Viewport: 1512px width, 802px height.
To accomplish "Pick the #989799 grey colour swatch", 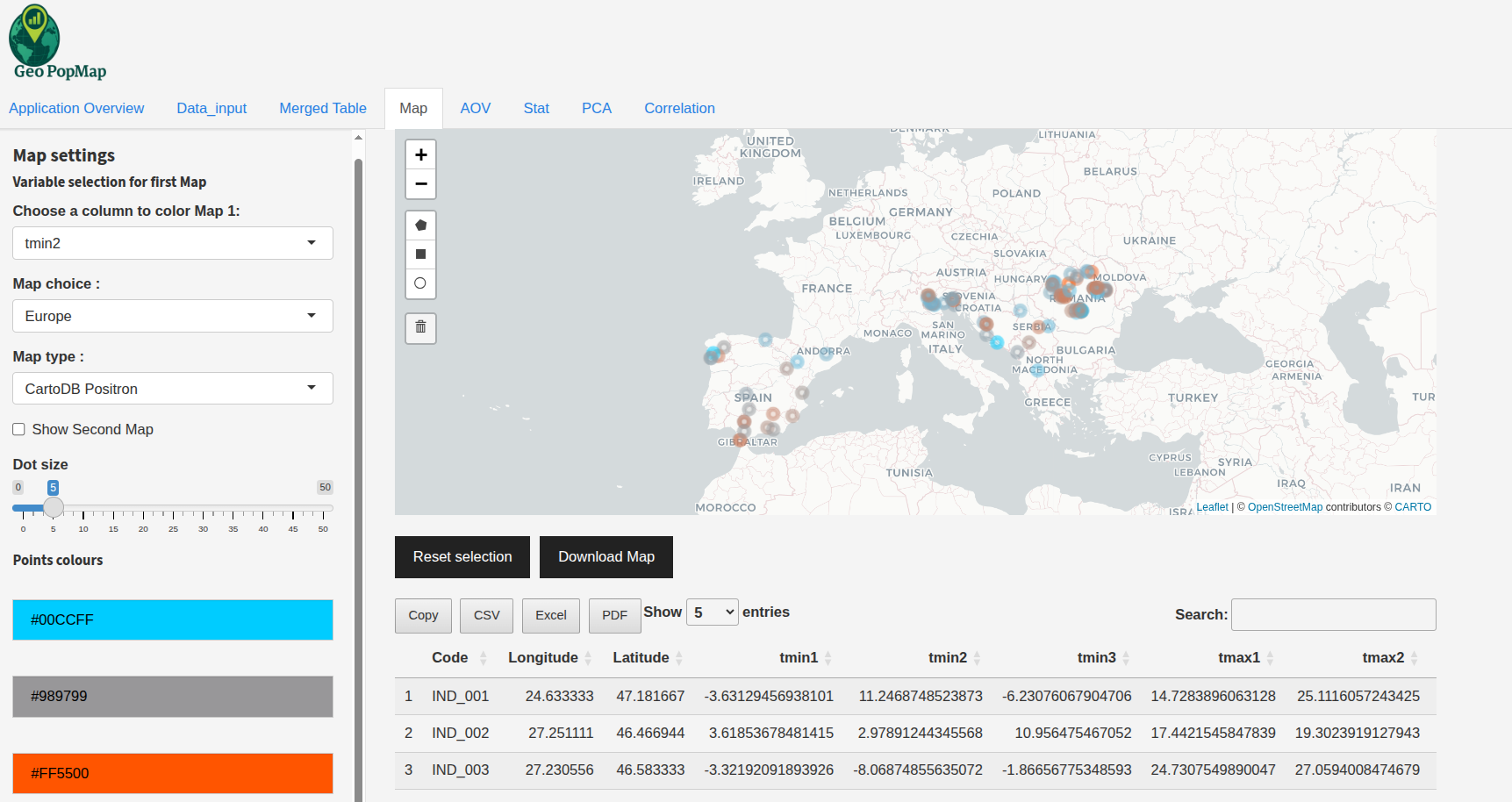I will click(173, 697).
